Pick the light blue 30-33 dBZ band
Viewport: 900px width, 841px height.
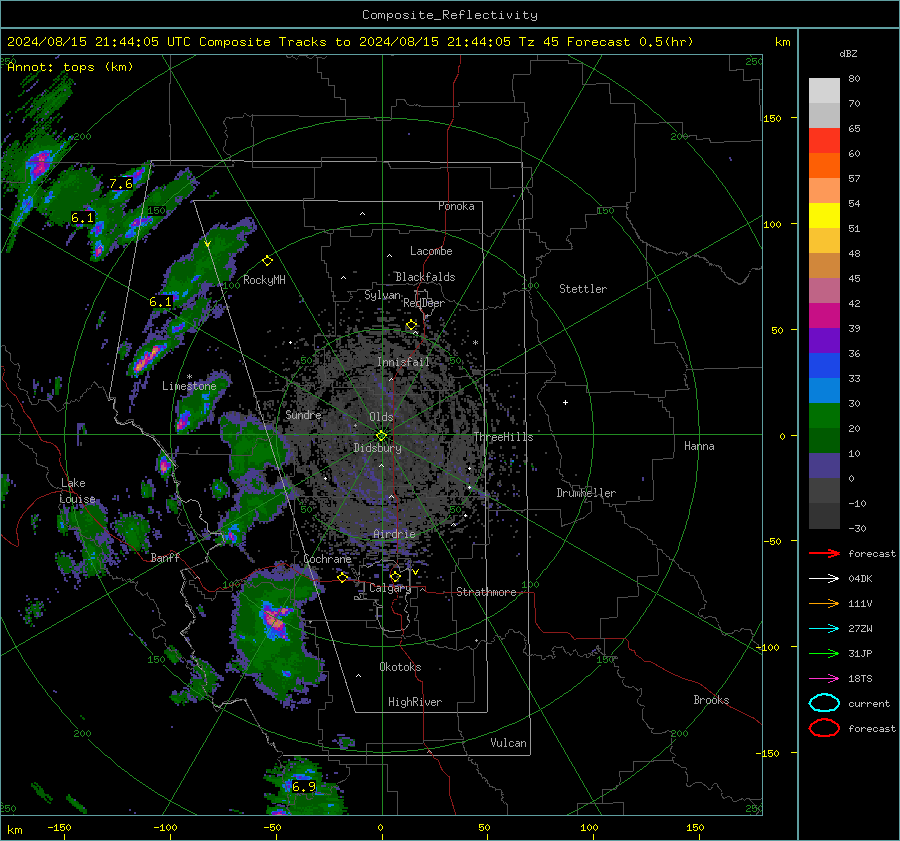[824, 391]
